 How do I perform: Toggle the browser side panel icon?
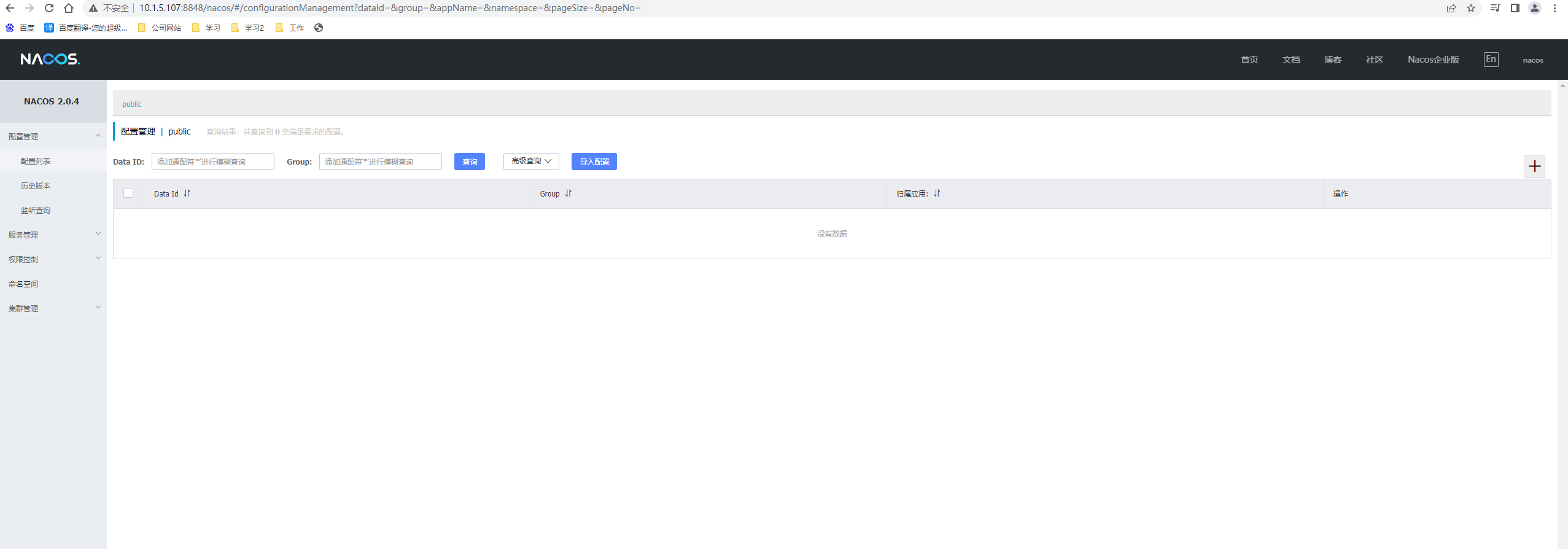point(1515,8)
